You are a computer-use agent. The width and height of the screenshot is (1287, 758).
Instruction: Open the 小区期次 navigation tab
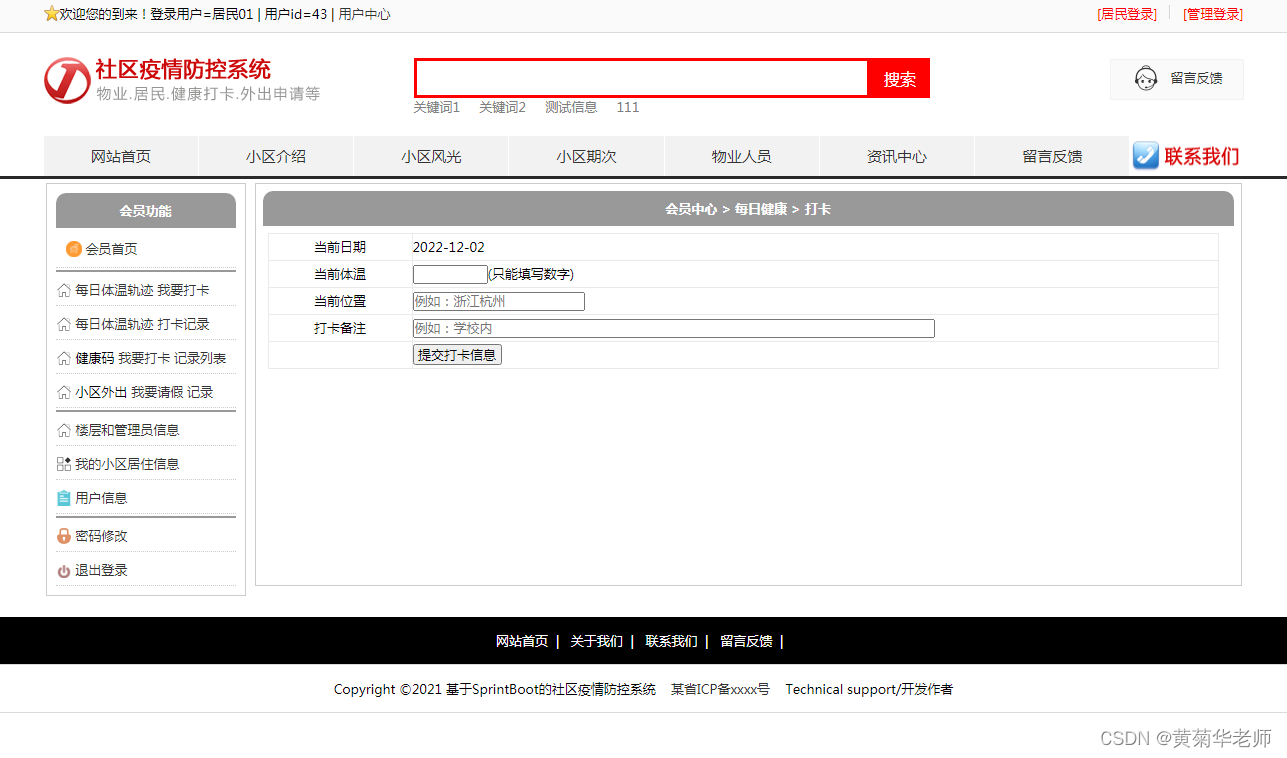(587, 156)
